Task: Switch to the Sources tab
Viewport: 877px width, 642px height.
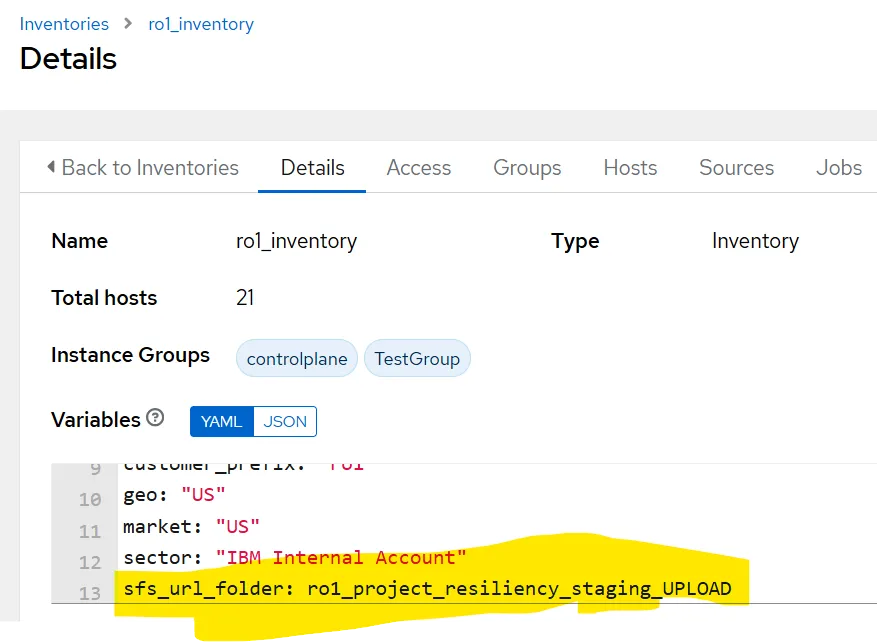Action: (x=736, y=167)
